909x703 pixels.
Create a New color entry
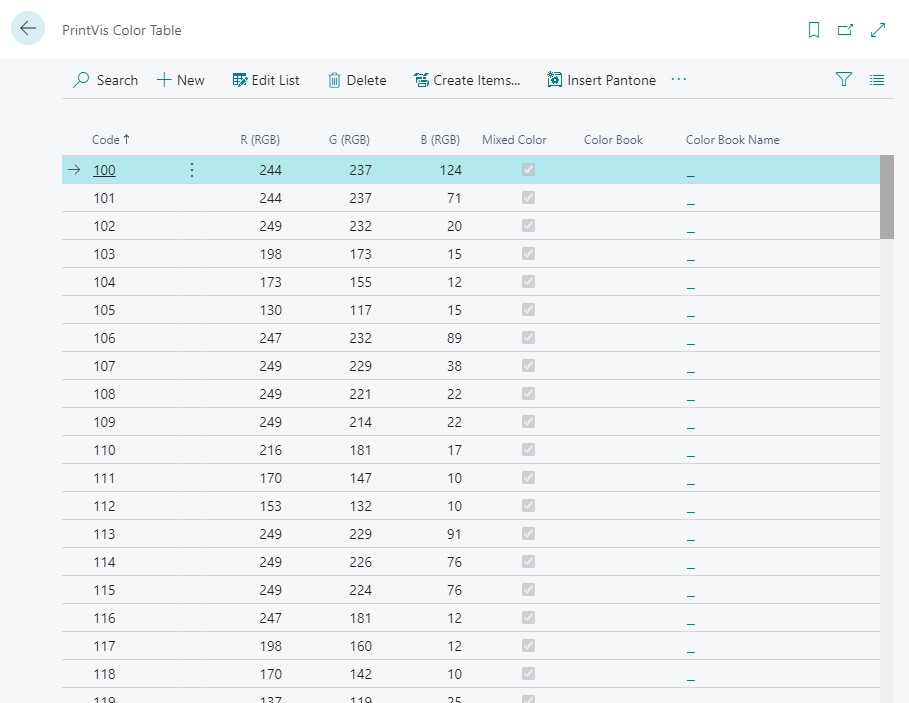[x=180, y=80]
